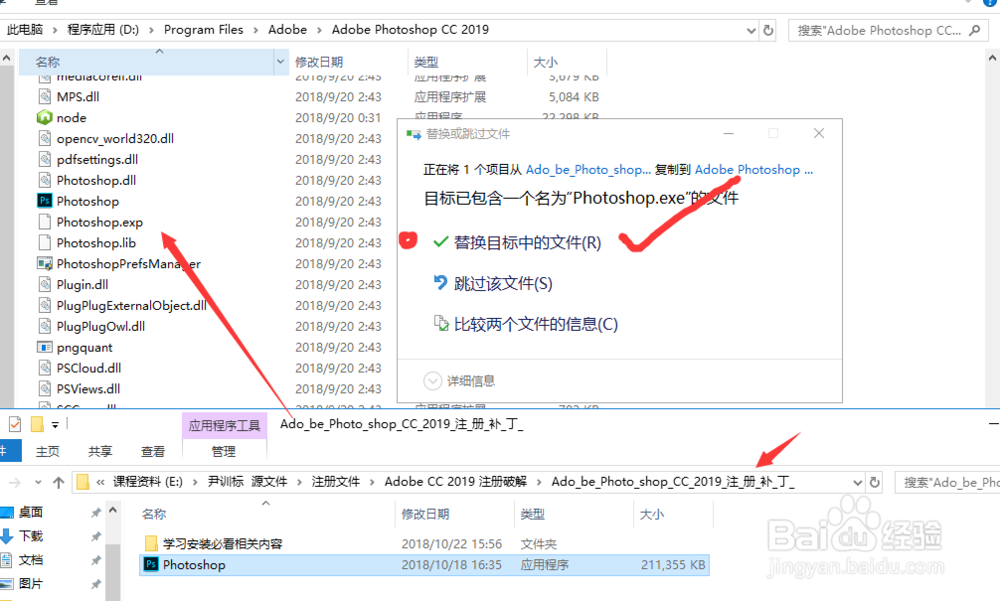Click the opencv_world320.dll file icon

tap(44, 138)
